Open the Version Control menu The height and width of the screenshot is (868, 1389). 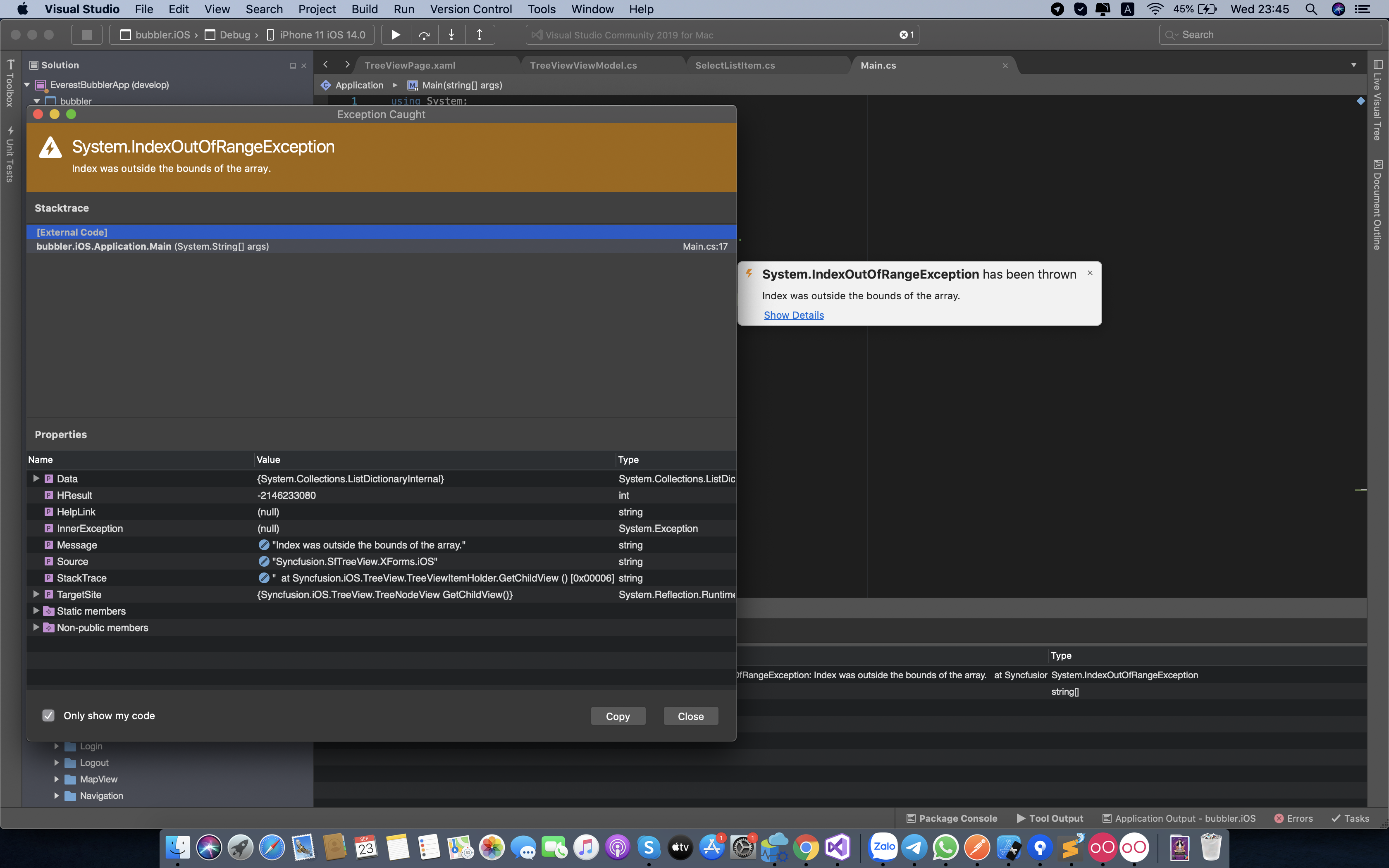coord(471,9)
